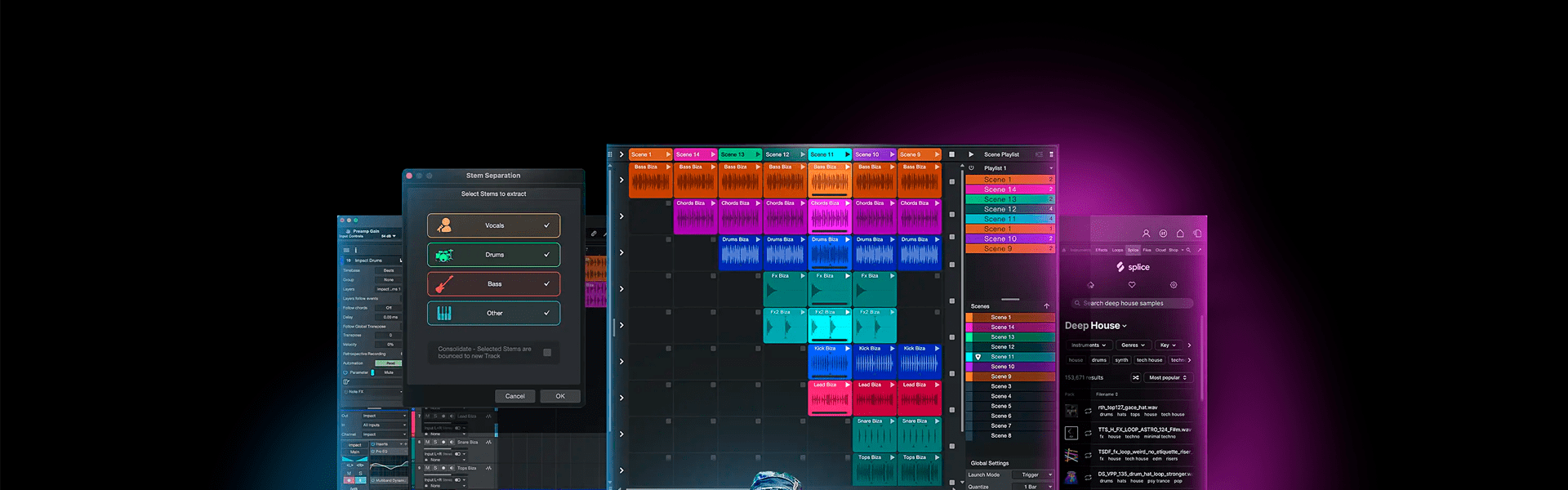
Task: Play the Chords Biza clip in Scene 14
Action: pyautogui.click(x=713, y=203)
